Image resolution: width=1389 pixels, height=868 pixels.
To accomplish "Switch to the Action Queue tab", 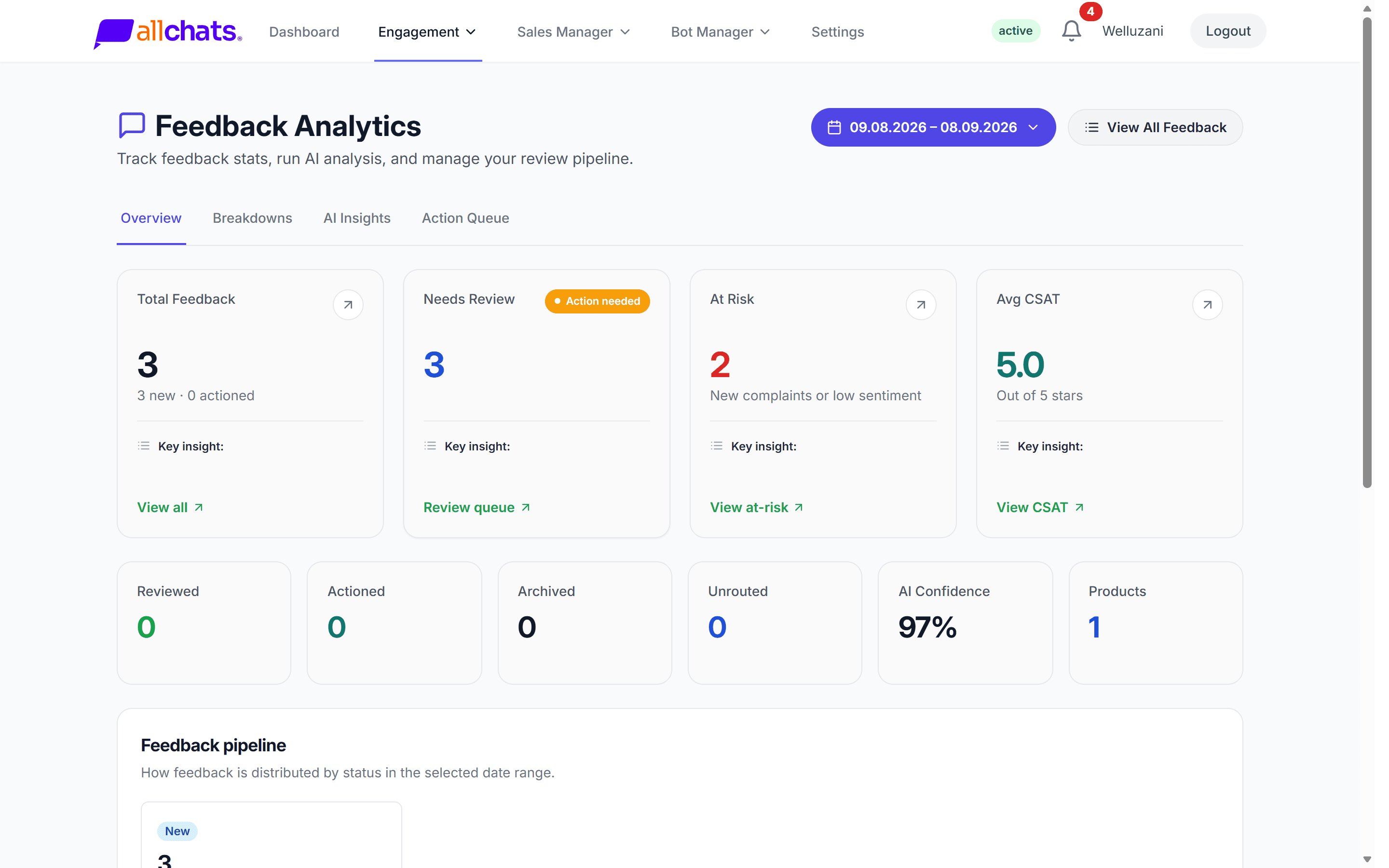I will tap(465, 218).
